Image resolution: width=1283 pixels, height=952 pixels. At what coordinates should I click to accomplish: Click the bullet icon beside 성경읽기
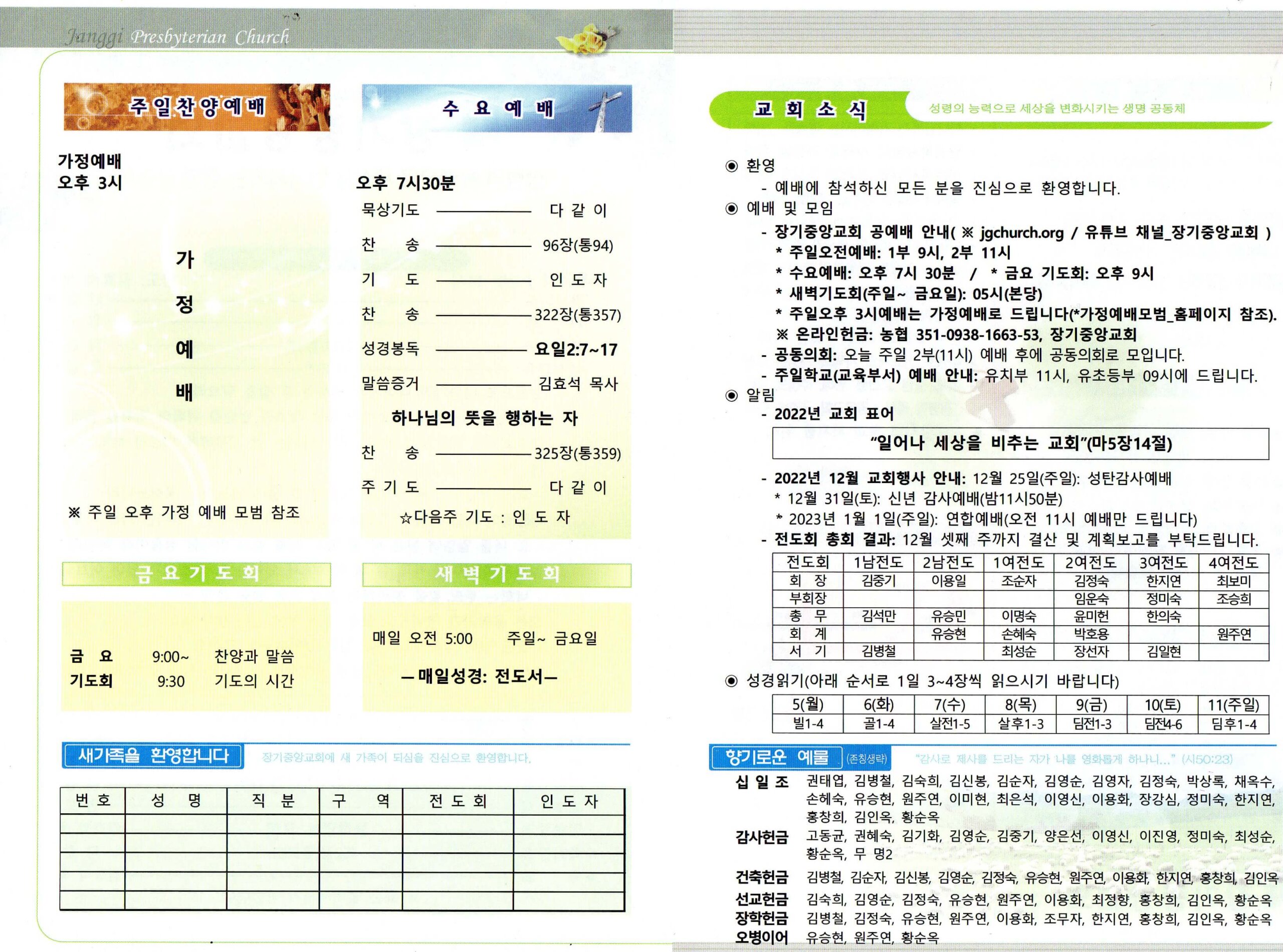click(x=731, y=682)
